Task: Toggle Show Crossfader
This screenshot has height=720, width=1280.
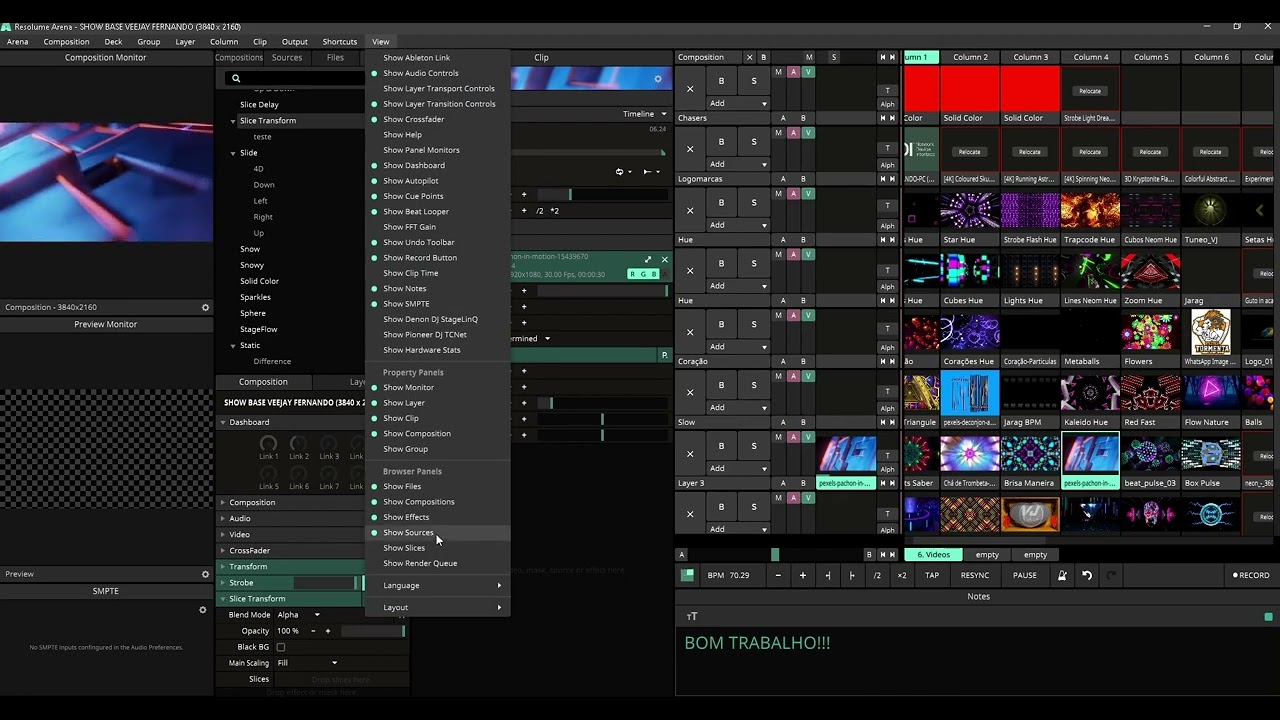Action: click(413, 119)
